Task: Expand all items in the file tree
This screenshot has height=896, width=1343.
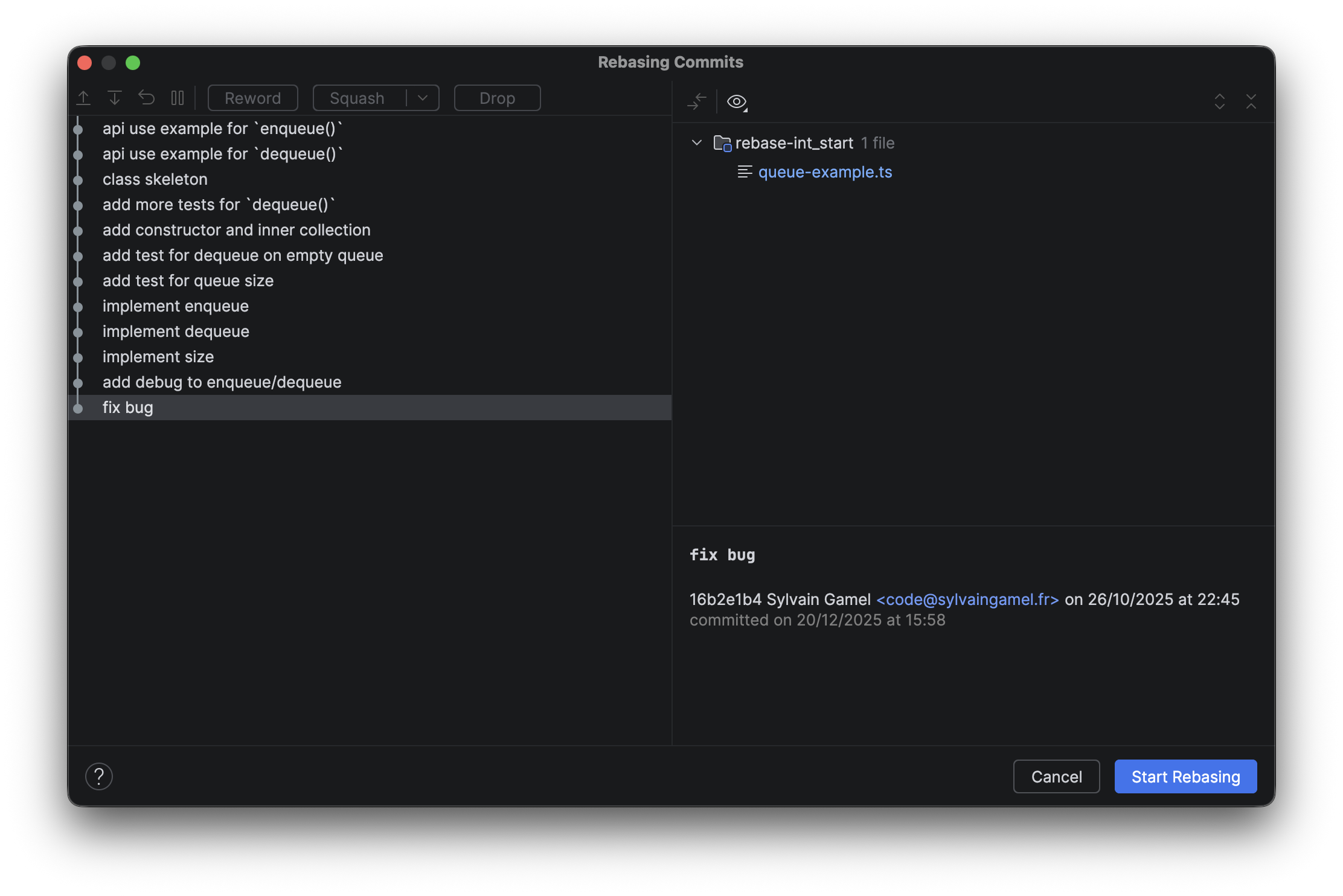Action: [x=1220, y=101]
